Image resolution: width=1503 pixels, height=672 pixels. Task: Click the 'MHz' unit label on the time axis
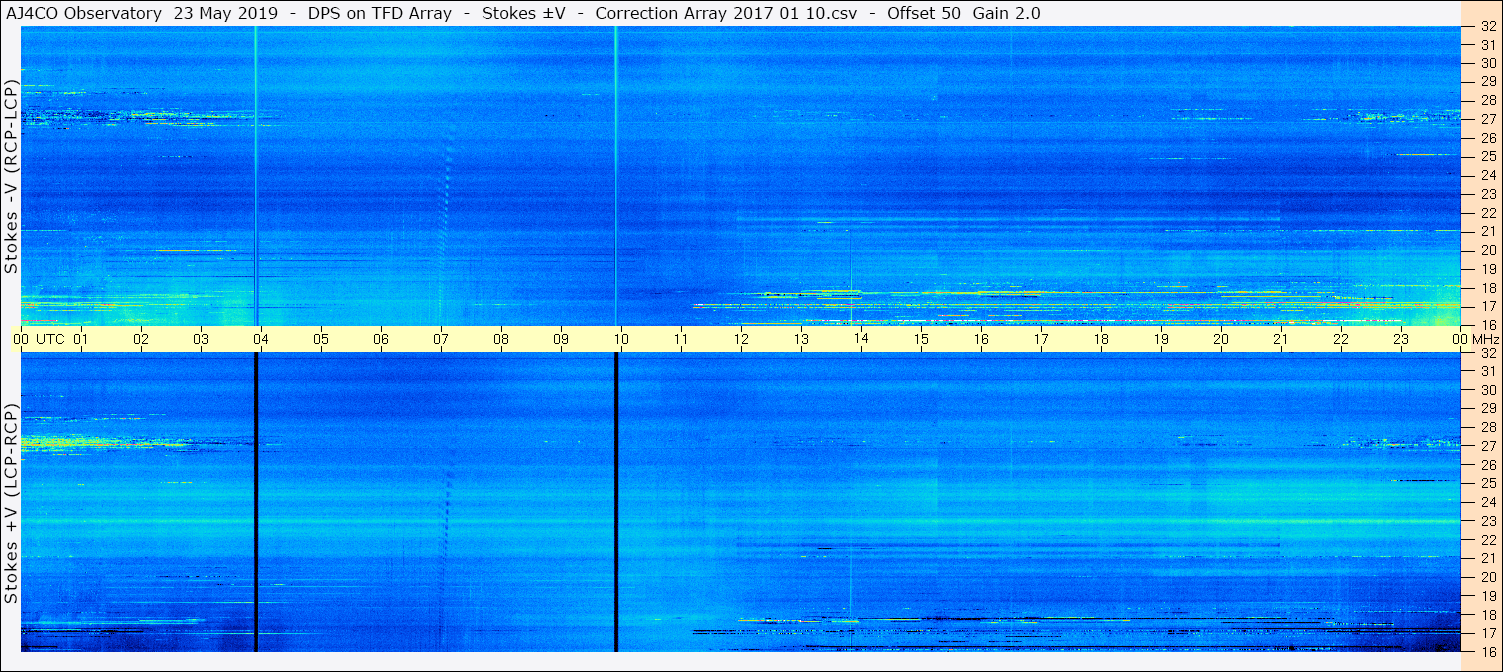point(1484,339)
